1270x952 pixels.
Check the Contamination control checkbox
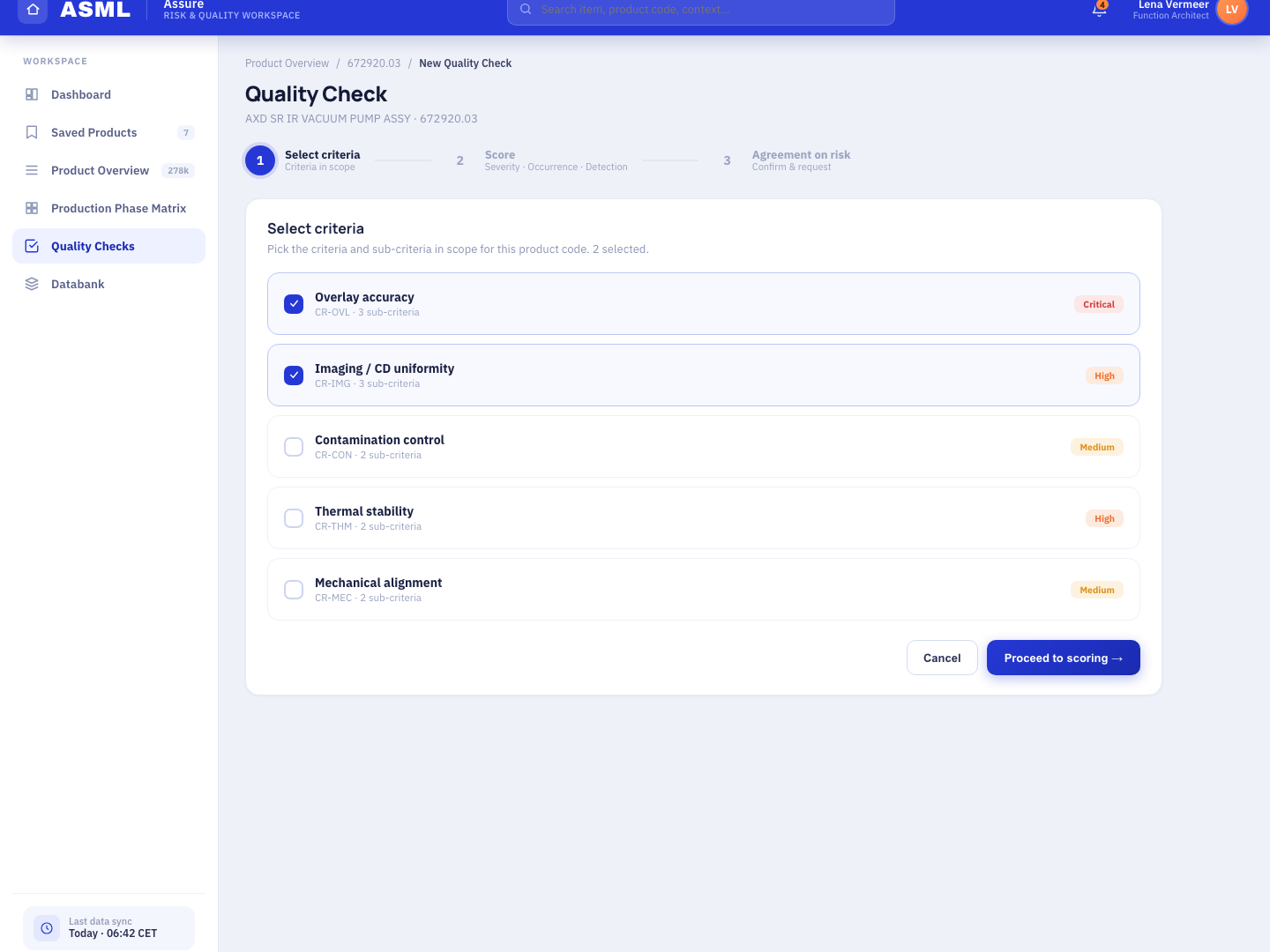(x=294, y=447)
